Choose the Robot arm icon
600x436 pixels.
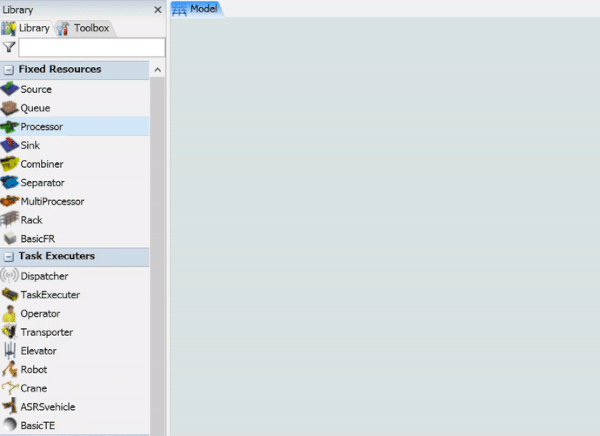[10, 369]
